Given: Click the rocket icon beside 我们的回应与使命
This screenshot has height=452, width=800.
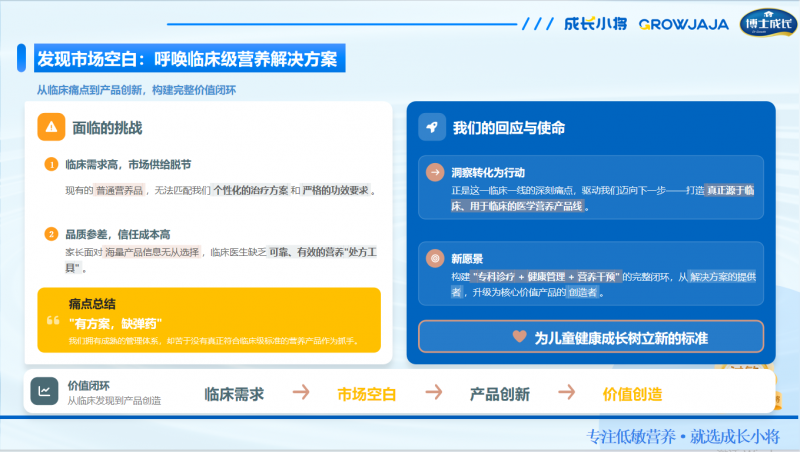Looking at the screenshot, I should click(432, 128).
